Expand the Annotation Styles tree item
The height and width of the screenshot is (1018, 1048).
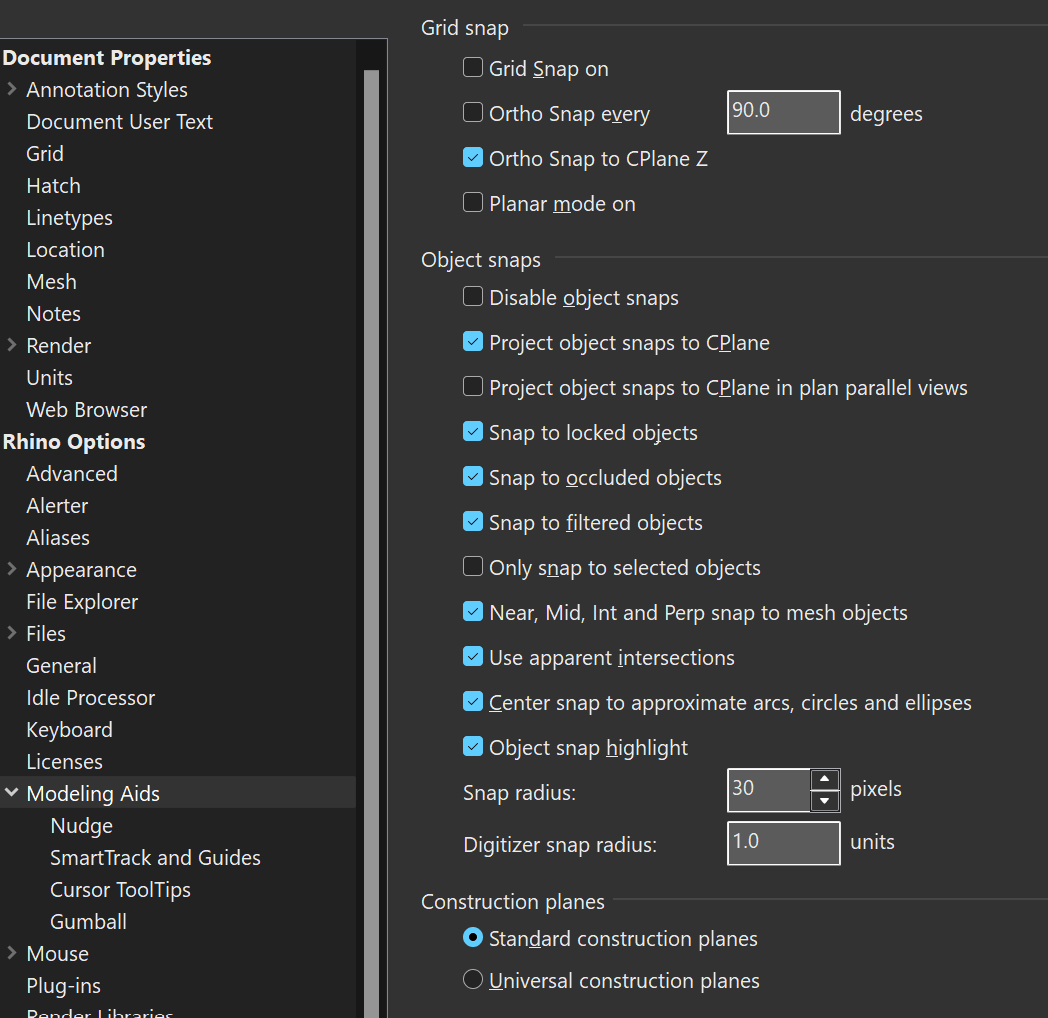point(10,89)
